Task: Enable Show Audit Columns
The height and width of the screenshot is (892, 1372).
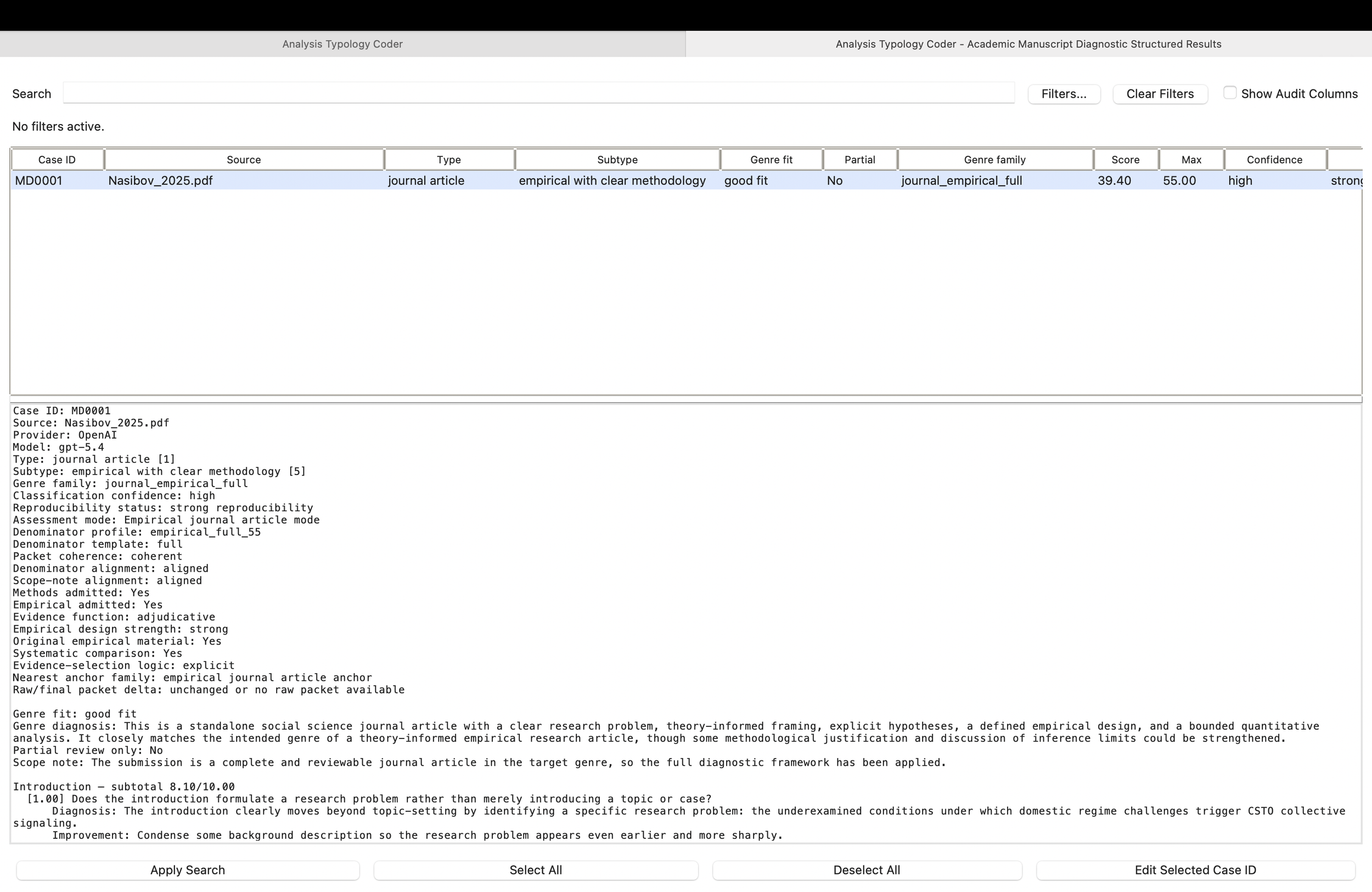Action: pyautogui.click(x=1230, y=92)
